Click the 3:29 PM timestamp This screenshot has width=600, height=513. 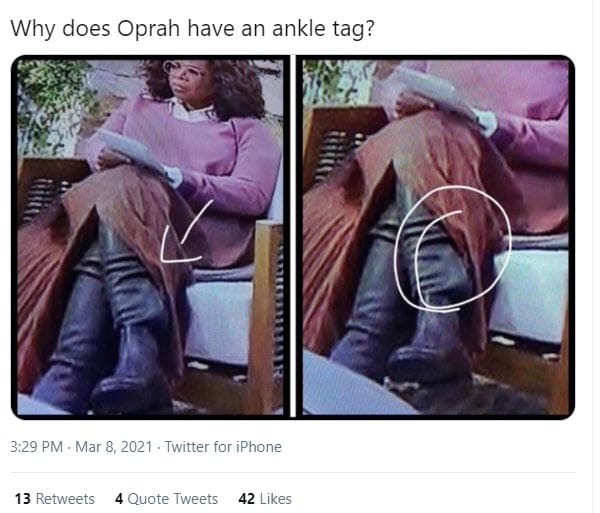pos(36,447)
